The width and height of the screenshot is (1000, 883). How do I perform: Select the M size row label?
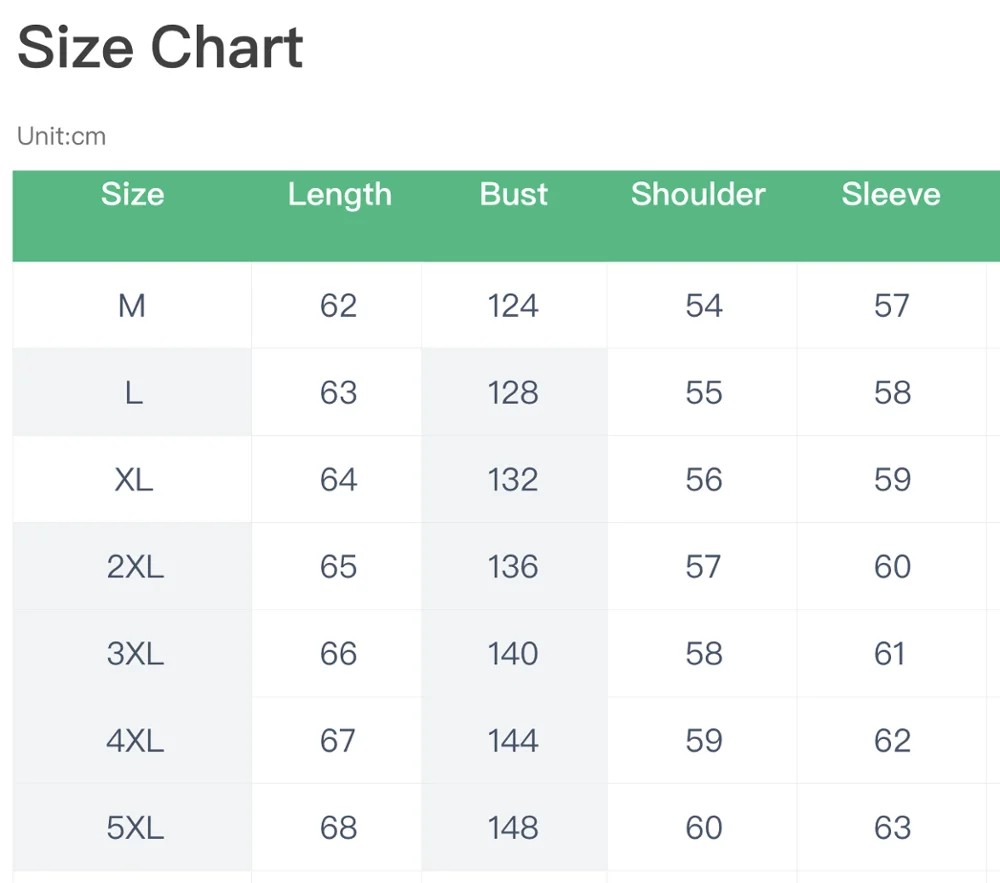(132, 305)
